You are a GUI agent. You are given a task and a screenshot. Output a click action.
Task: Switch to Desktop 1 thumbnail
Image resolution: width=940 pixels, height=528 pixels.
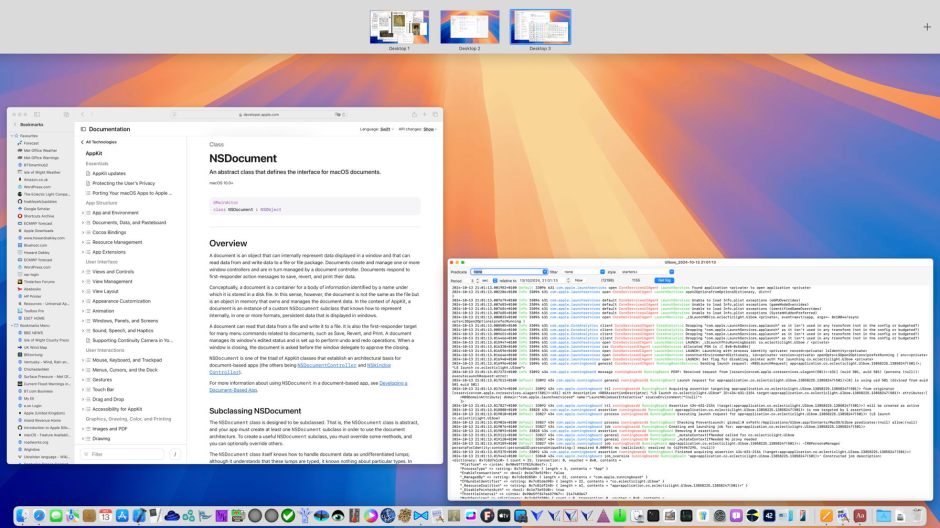(x=399, y=27)
